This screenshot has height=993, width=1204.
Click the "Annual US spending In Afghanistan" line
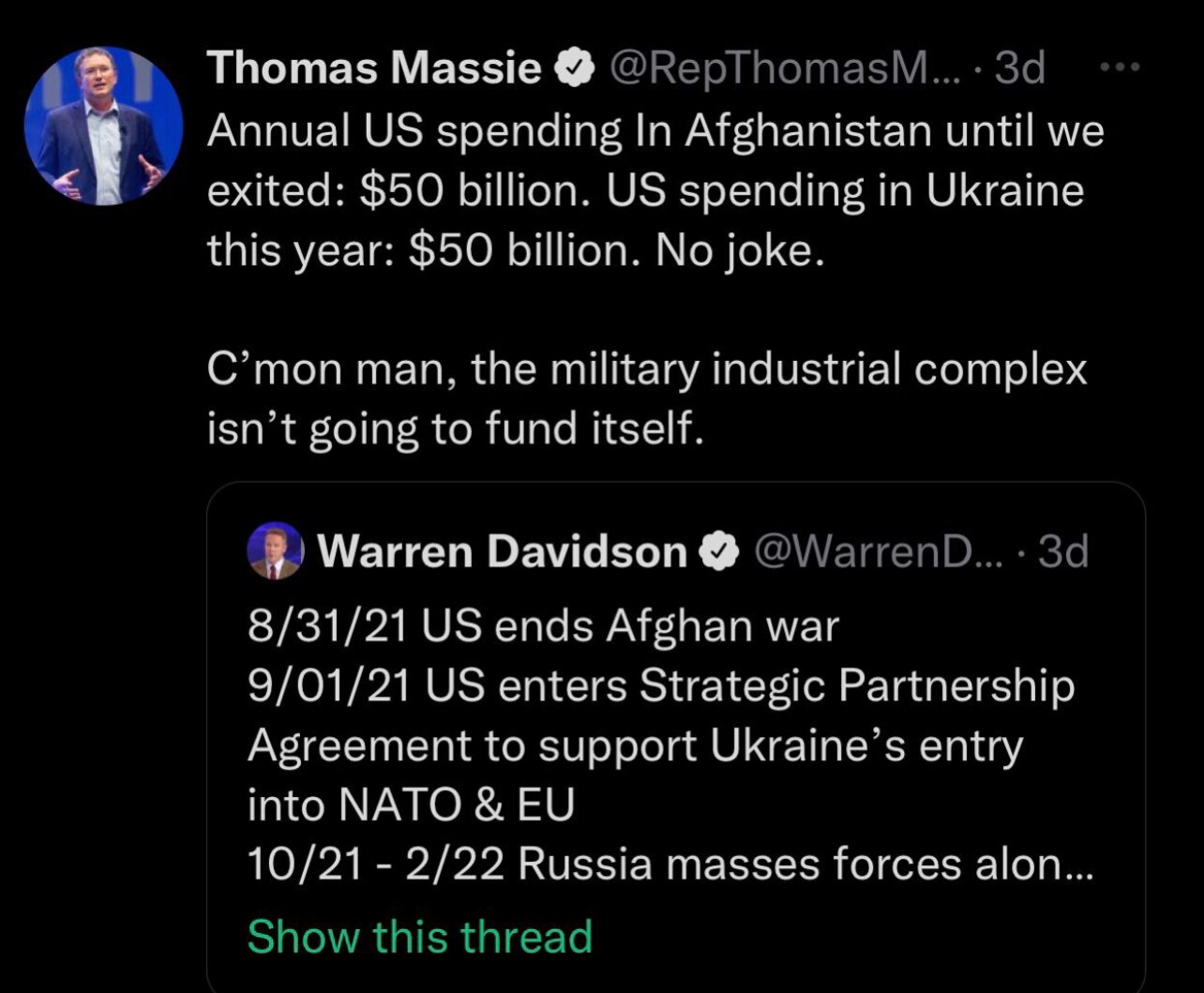655,132
